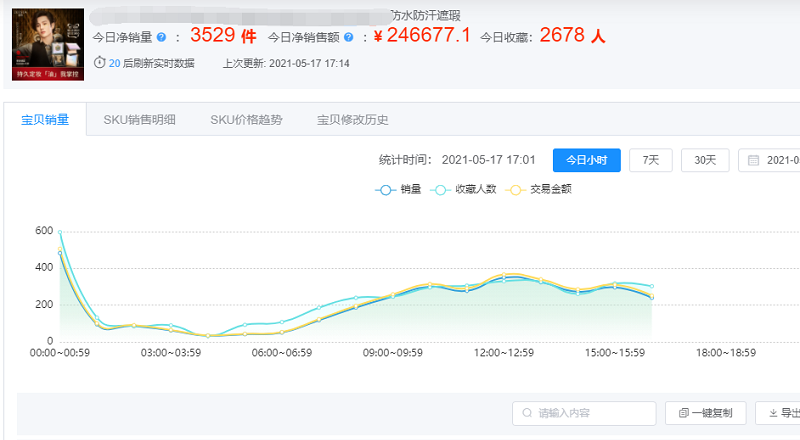Open the 宝贝修改历史 tab
The width and height of the screenshot is (800, 440).
(x=352, y=120)
